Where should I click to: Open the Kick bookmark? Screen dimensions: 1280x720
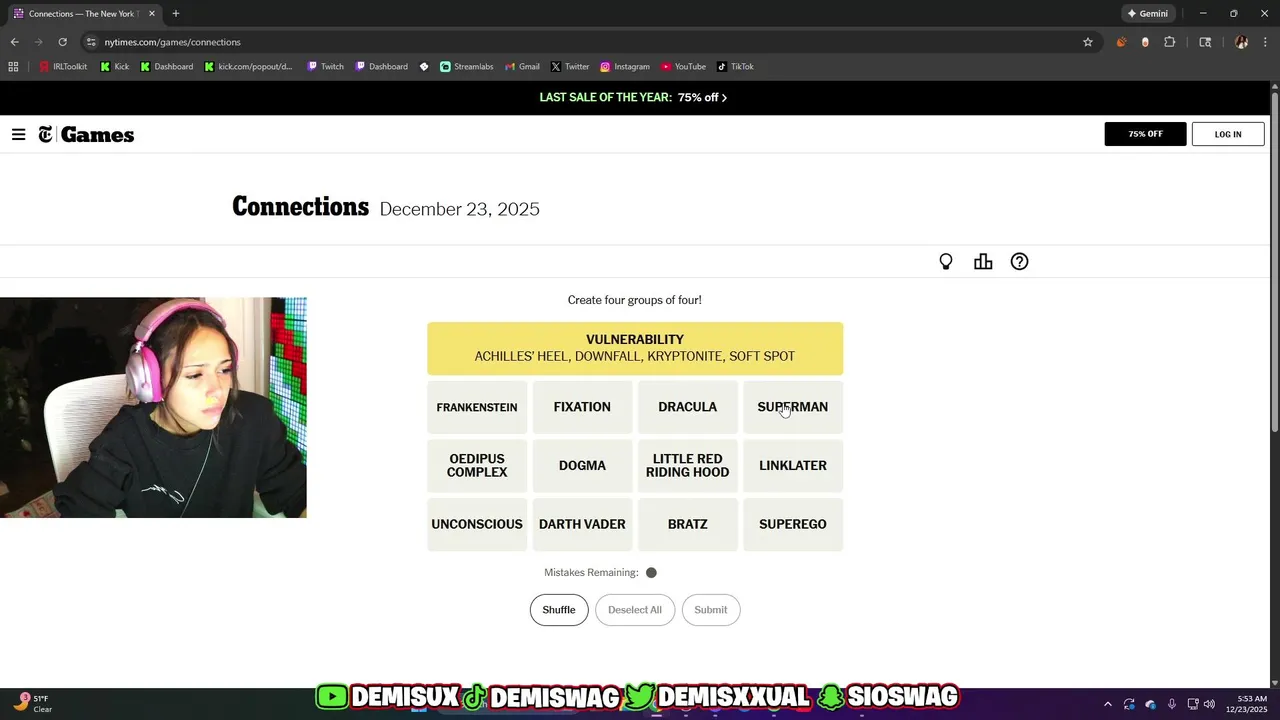coord(115,67)
